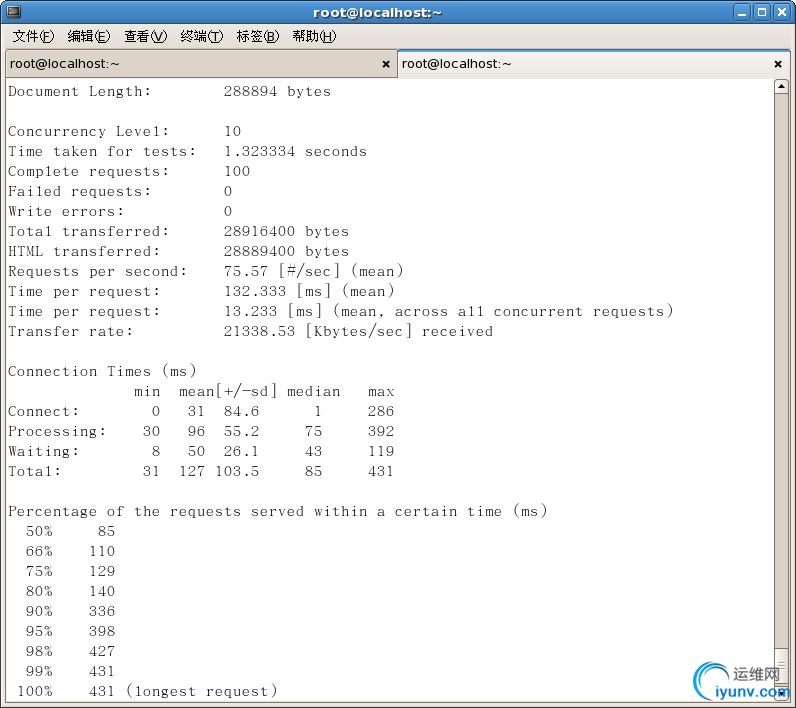The image size is (796, 708).
Task: Click the '288894 bytes' document length value
Action: [x=277, y=91]
